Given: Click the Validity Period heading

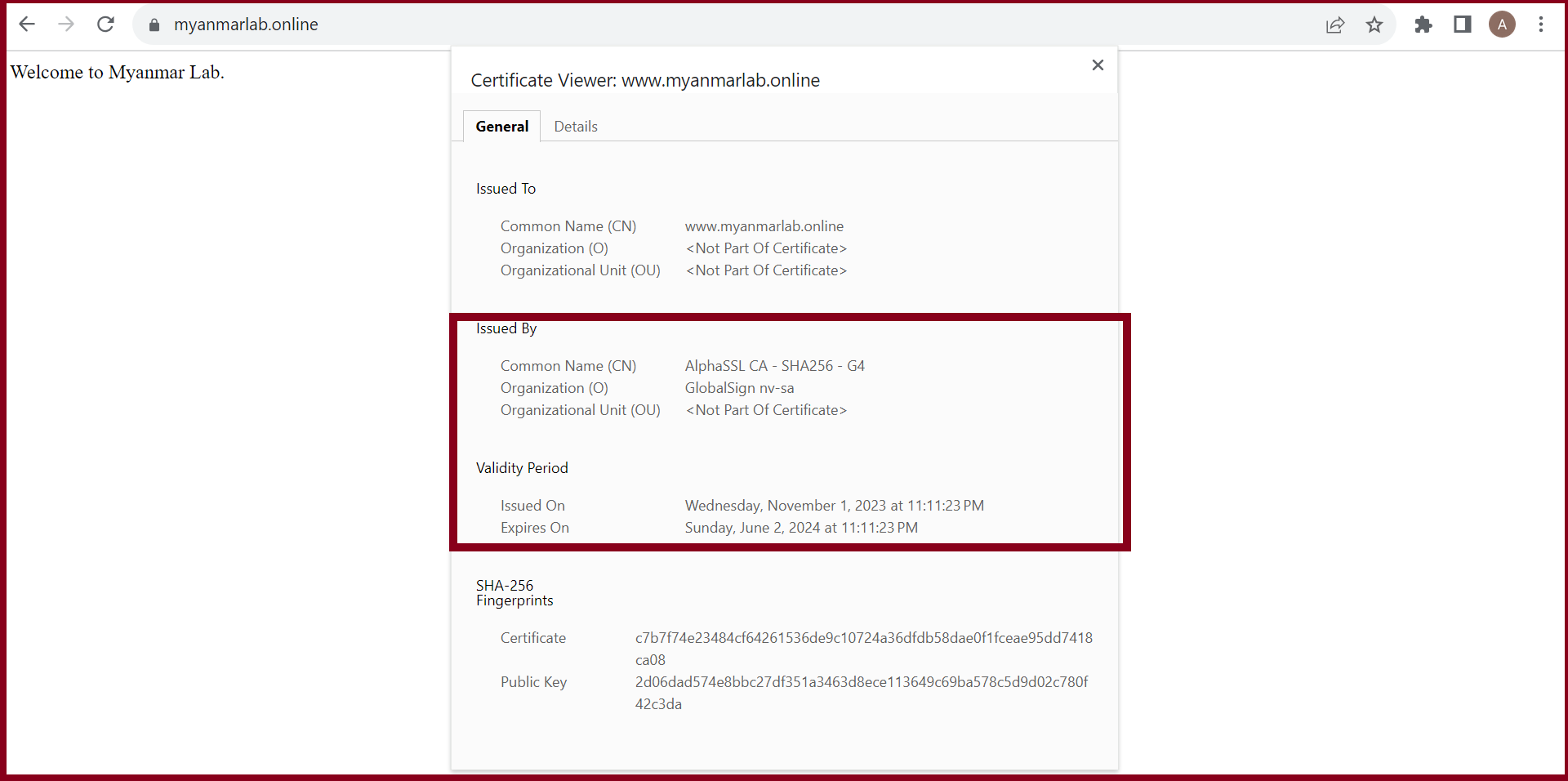Looking at the screenshot, I should point(522,468).
